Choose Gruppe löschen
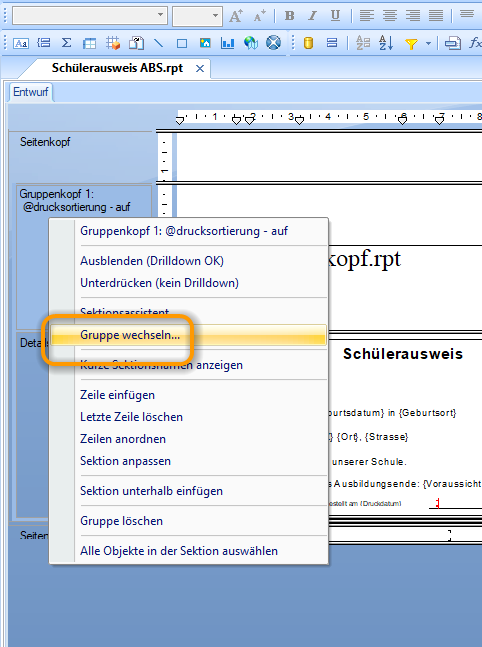Screen dimensions: 482x647 pos(121,521)
